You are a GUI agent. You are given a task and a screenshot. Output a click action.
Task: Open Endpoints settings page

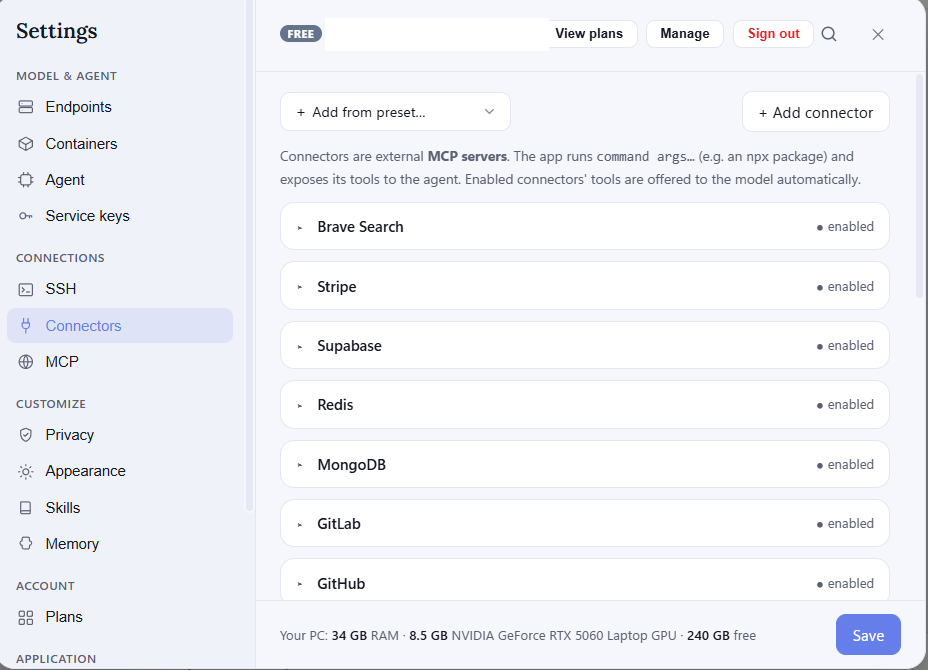tap(120, 107)
